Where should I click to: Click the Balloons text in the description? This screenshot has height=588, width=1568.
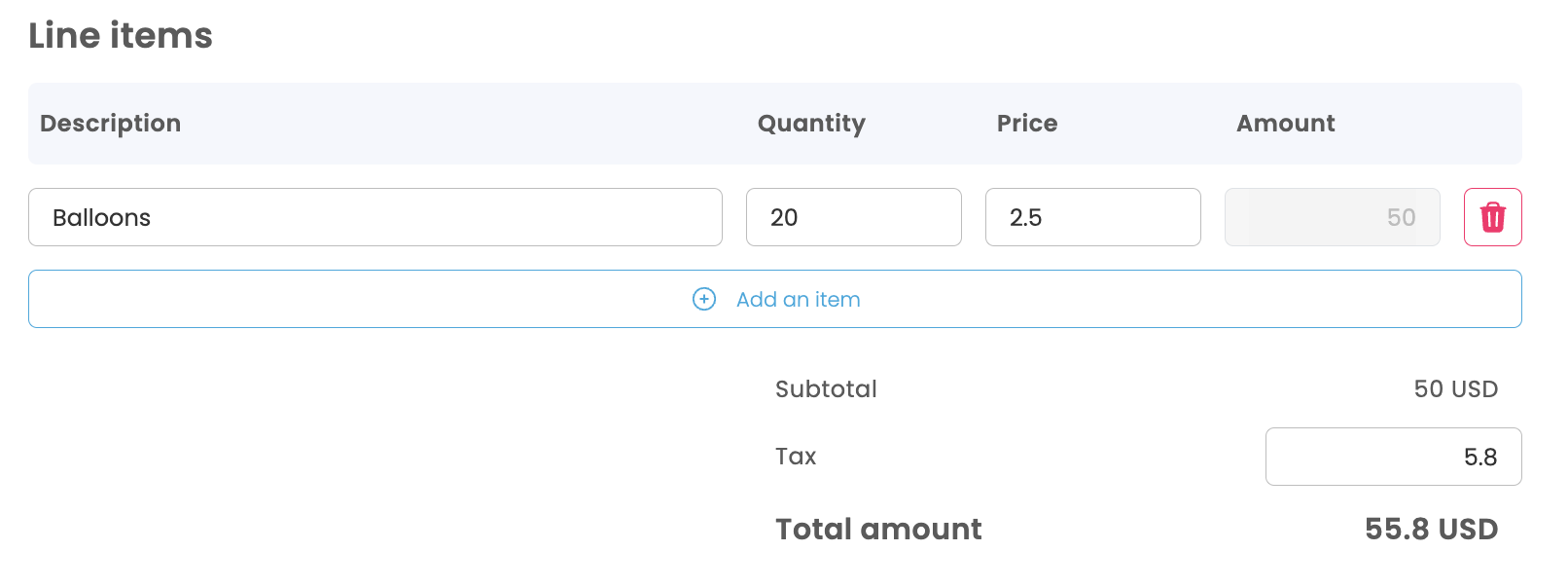click(x=101, y=218)
